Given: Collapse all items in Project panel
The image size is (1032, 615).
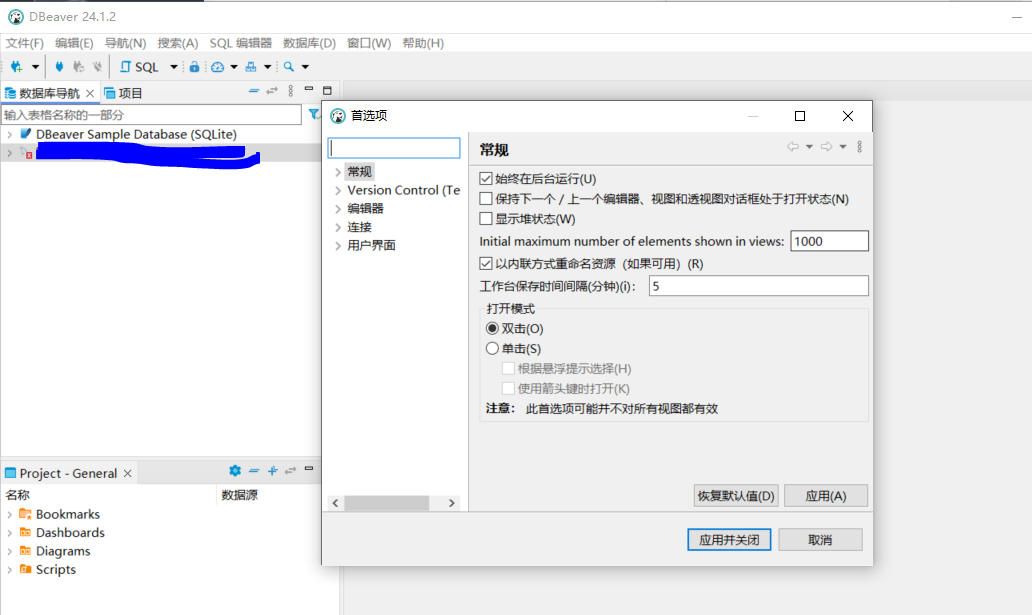Looking at the screenshot, I should click(254, 471).
